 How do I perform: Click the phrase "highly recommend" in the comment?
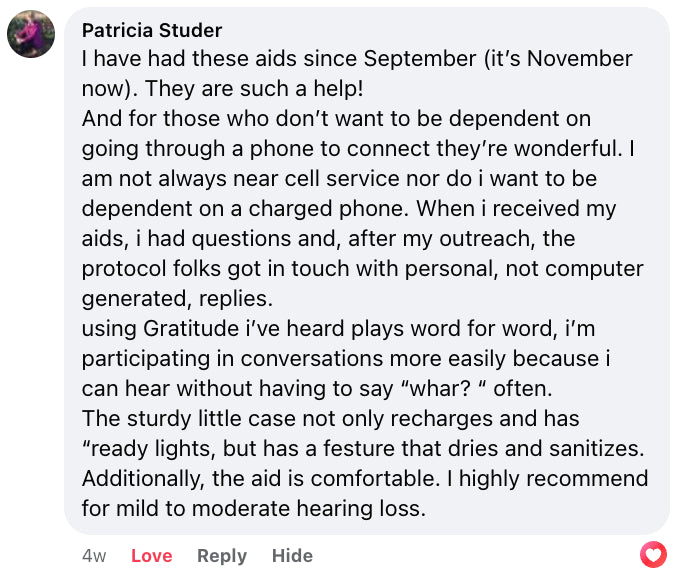click(548, 479)
